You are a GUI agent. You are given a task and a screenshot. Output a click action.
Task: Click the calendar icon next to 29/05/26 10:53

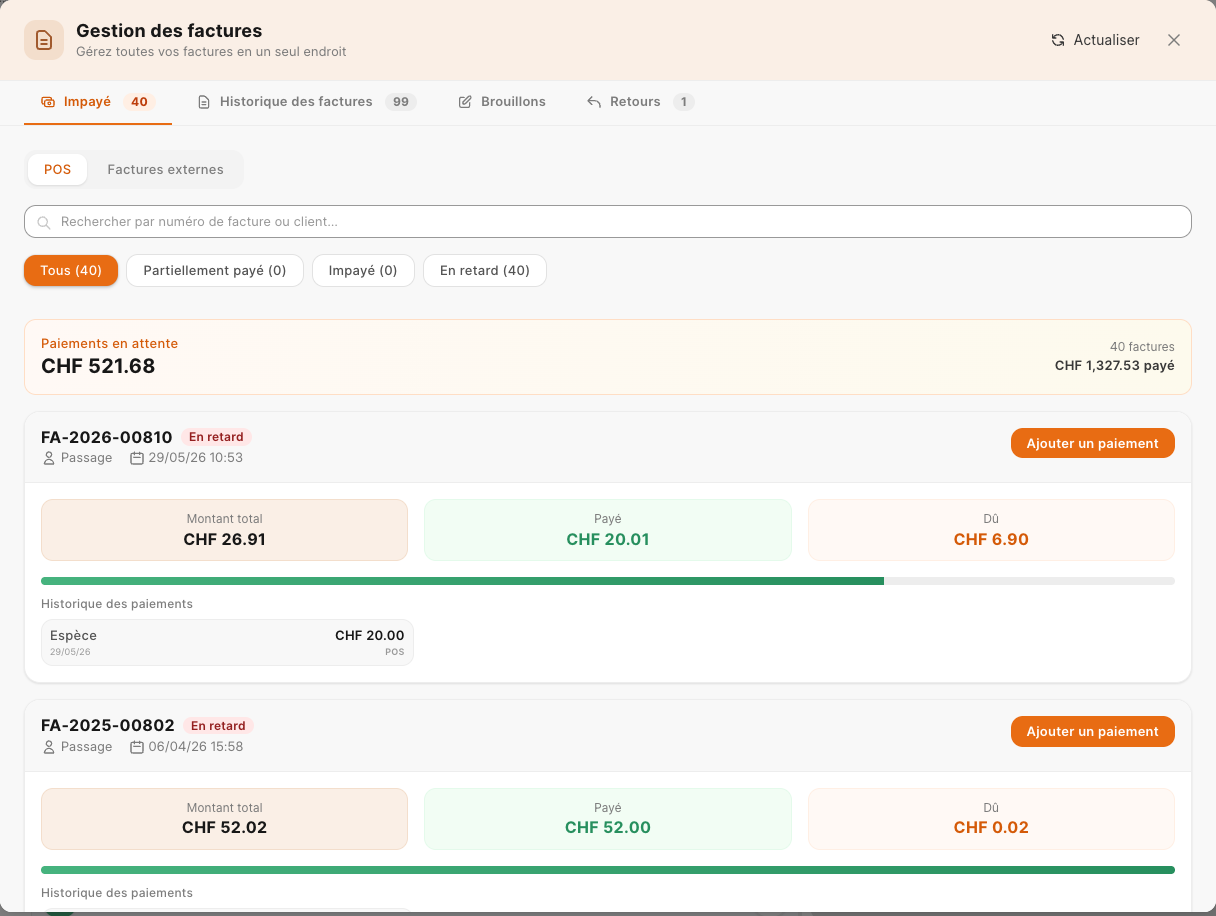(x=137, y=458)
